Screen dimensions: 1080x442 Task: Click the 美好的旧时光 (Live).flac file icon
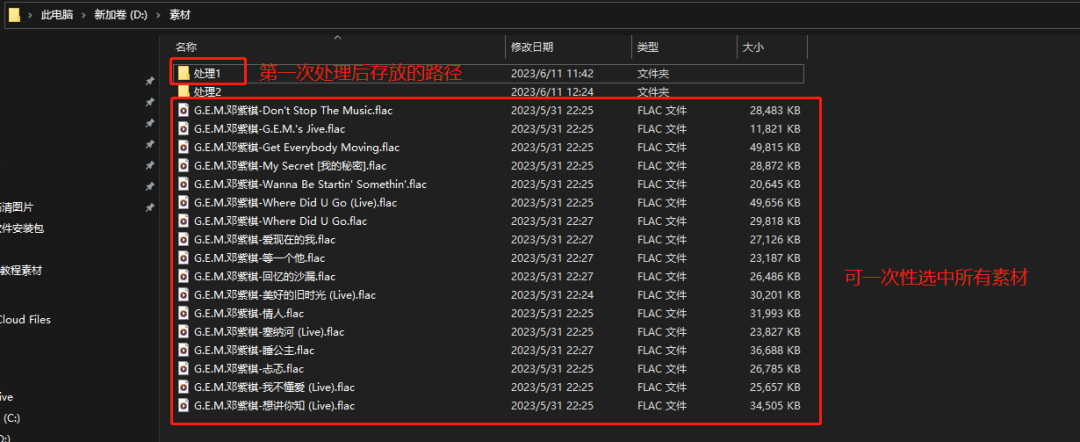183,295
